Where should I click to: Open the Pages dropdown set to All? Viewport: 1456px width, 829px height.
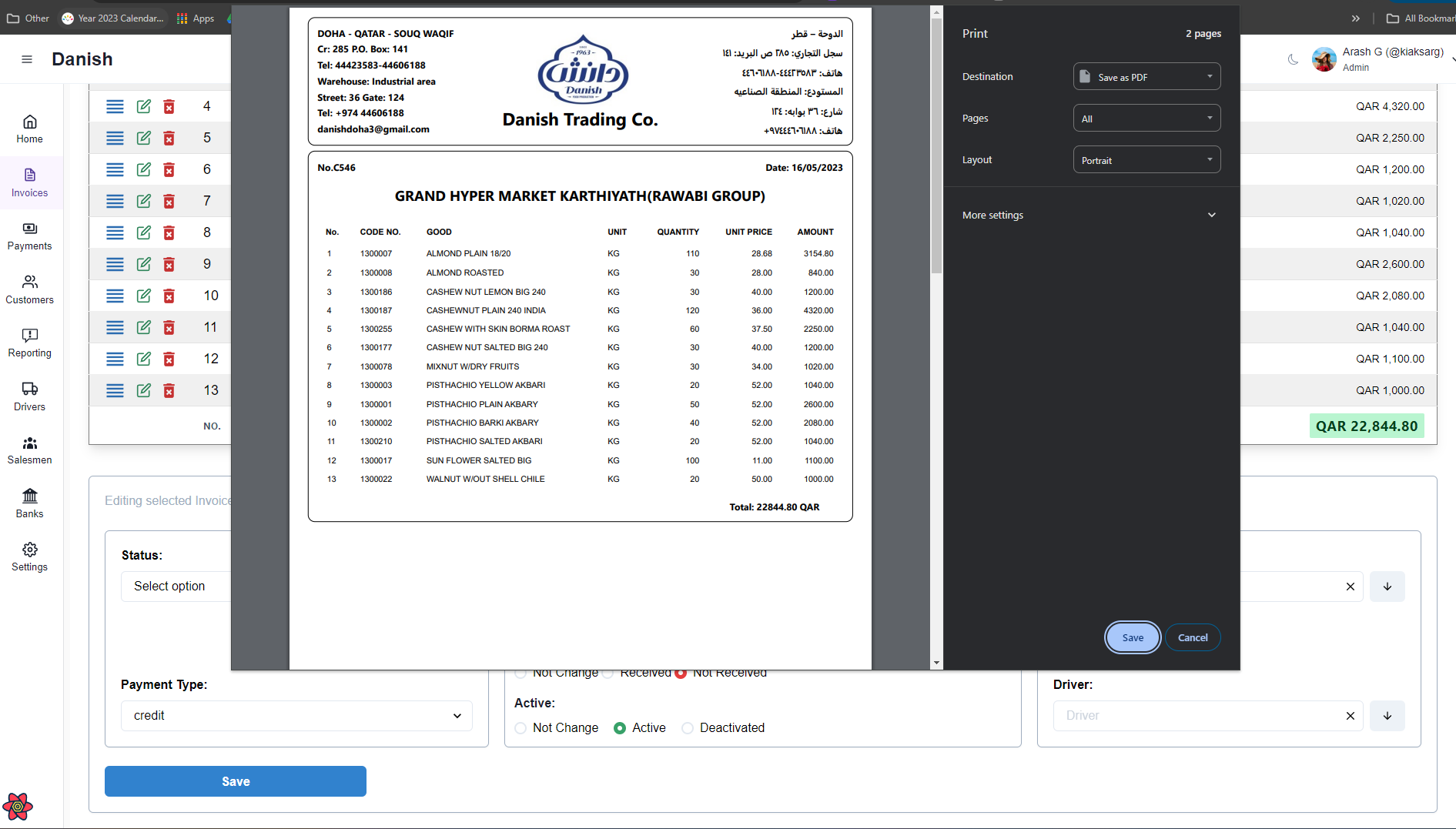(1146, 119)
